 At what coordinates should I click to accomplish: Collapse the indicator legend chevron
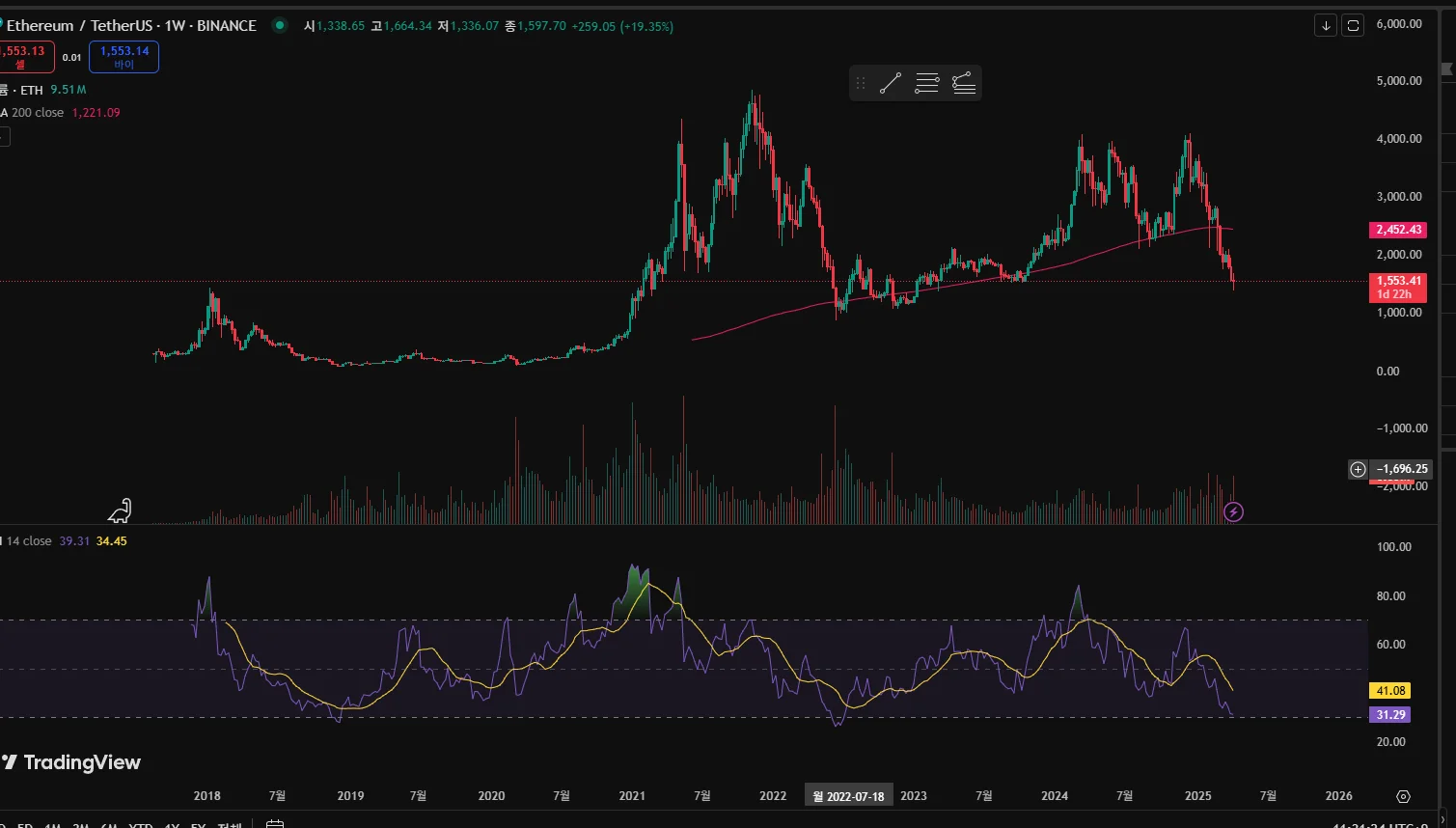tap(4, 137)
